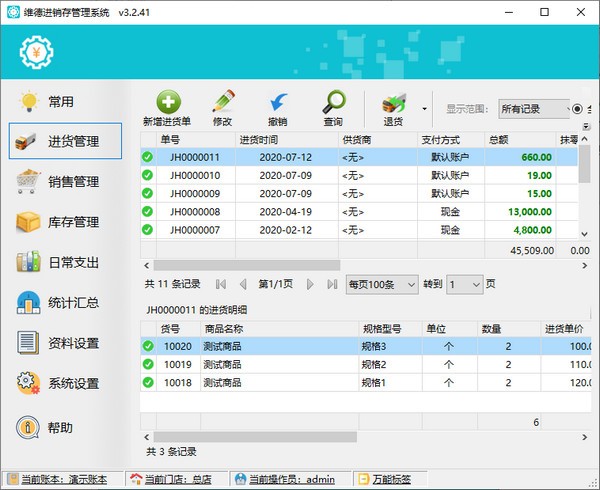The width and height of the screenshot is (600, 490).
Task: Expand the 退货 dropdown arrow
Action: pyautogui.click(x=425, y=108)
